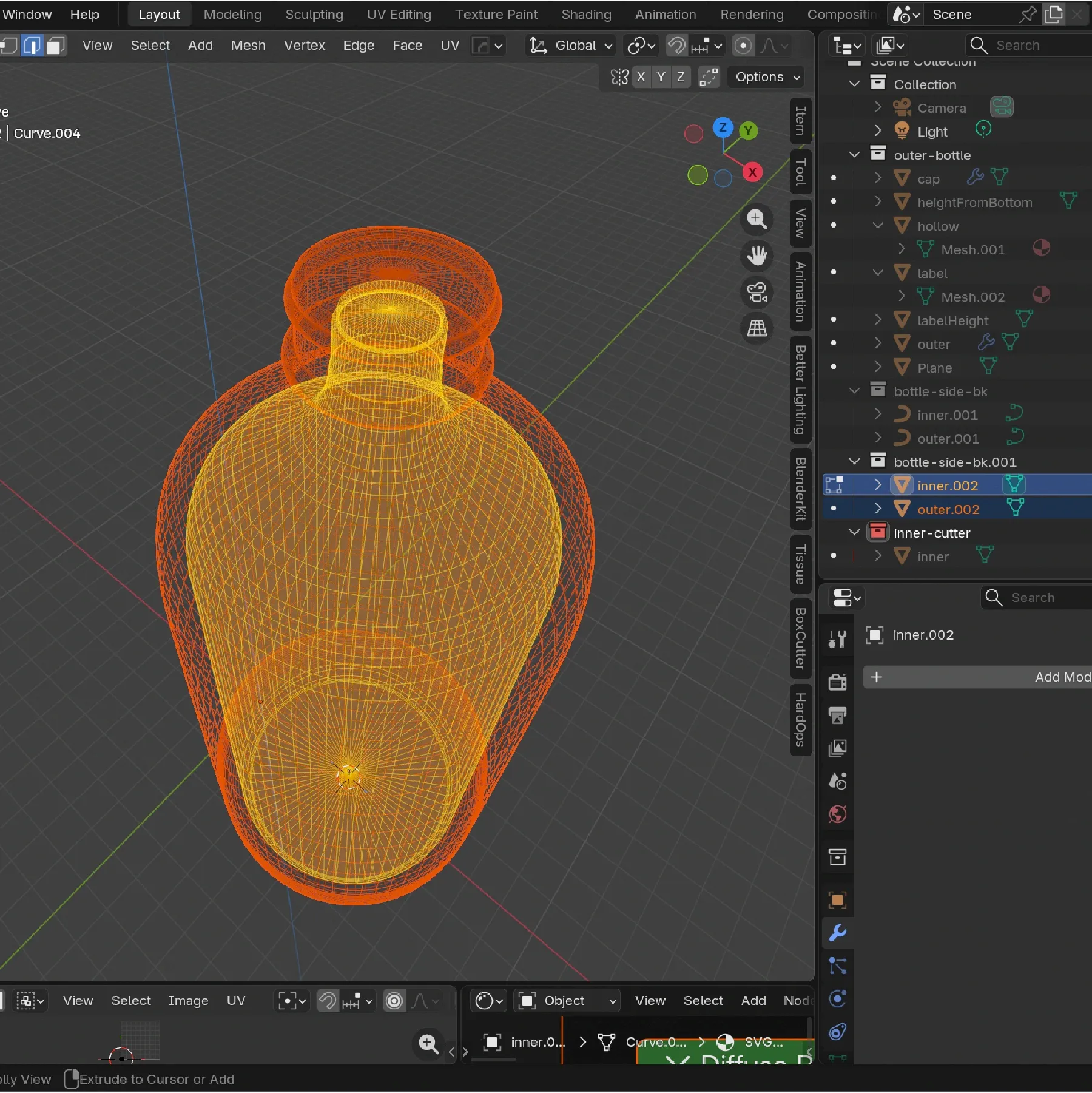The width and height of the screenshot is (1092, 1093).
Task: Open the Object Properties tab
Action: pyautogui.click(x=838, y=900)
